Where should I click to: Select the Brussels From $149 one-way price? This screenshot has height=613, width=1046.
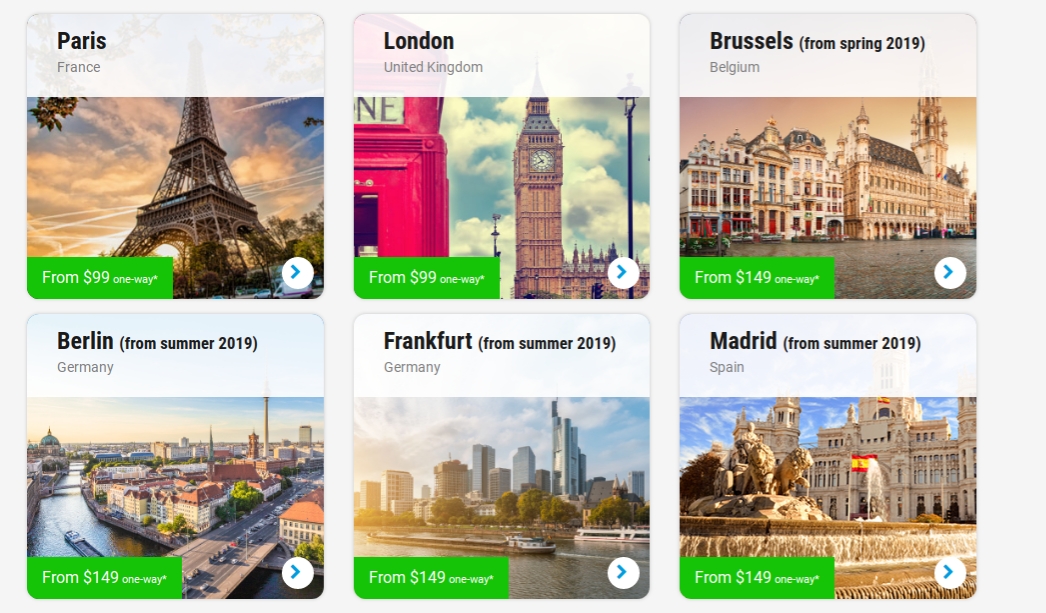(x=757, y=277)
